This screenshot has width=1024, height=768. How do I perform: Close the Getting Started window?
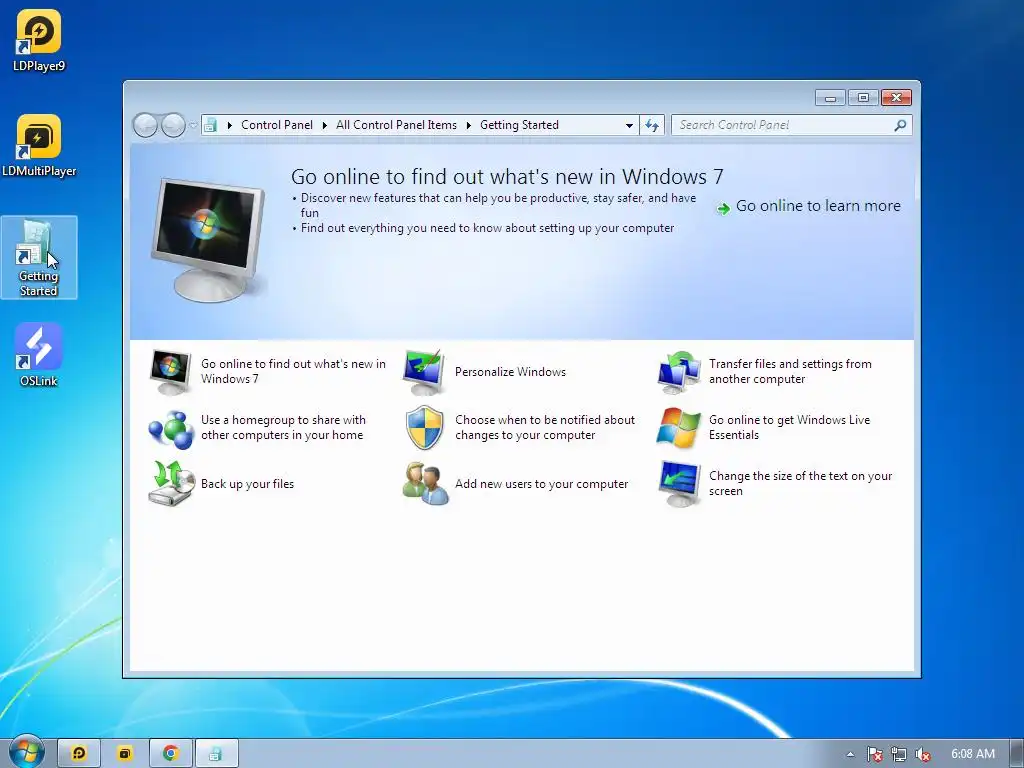[896, 98]
